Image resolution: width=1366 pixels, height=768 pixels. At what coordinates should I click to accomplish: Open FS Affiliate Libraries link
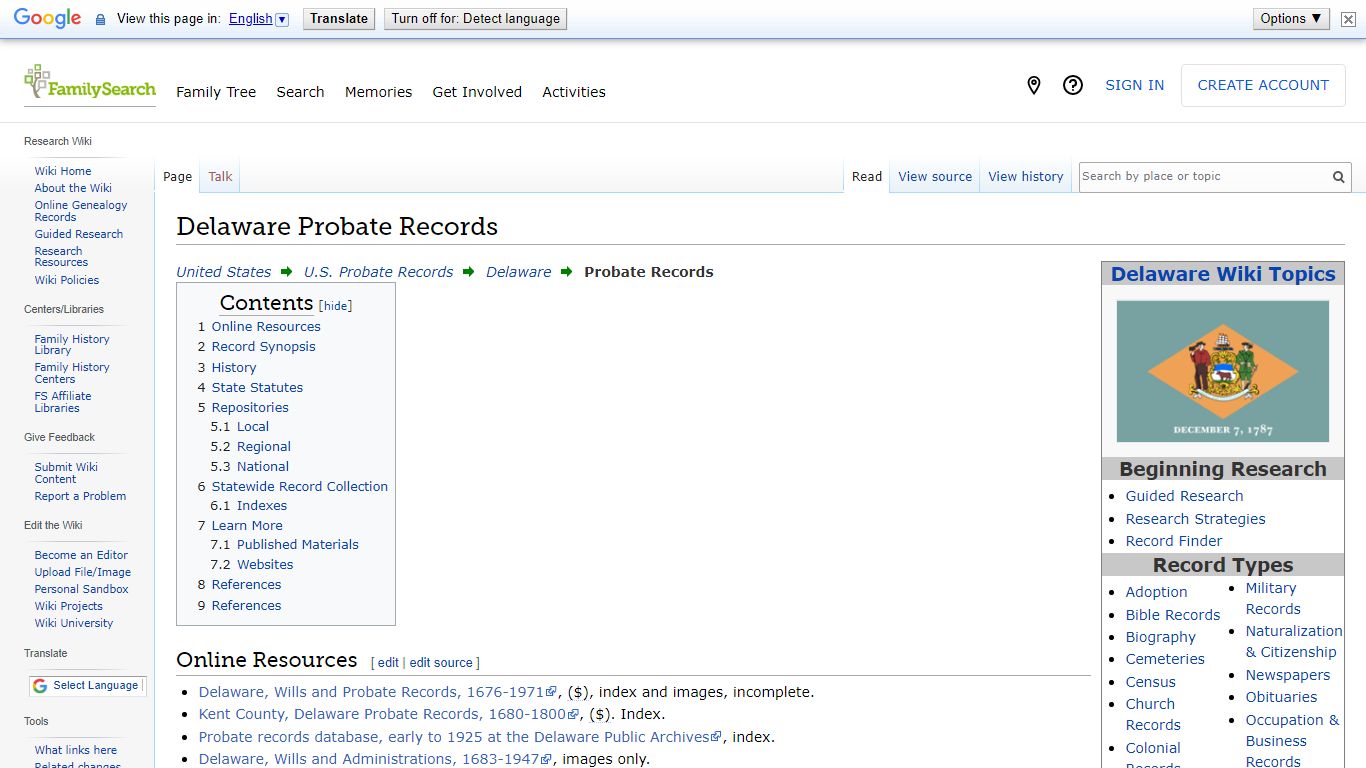point(63,402)
